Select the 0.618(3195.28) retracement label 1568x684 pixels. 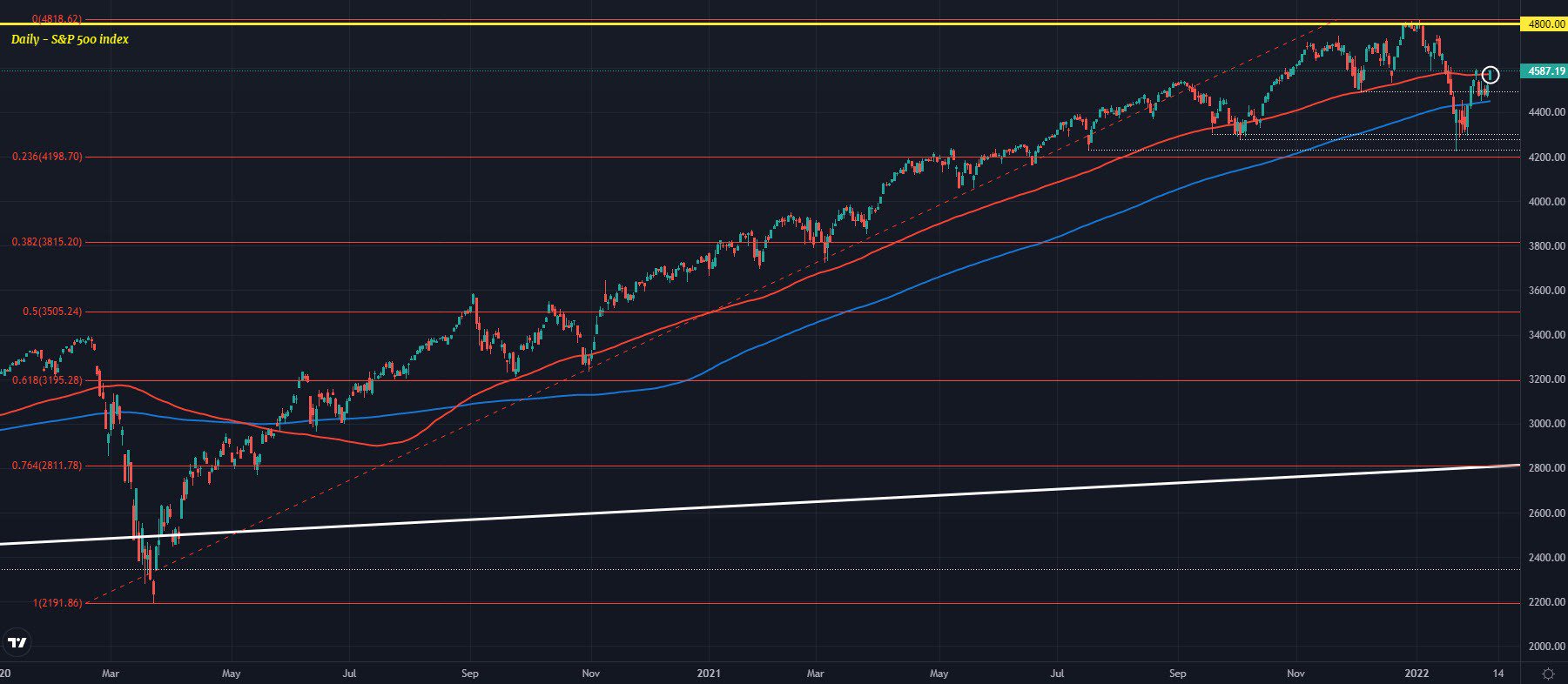pyautogui.click(x=47, y=380)
